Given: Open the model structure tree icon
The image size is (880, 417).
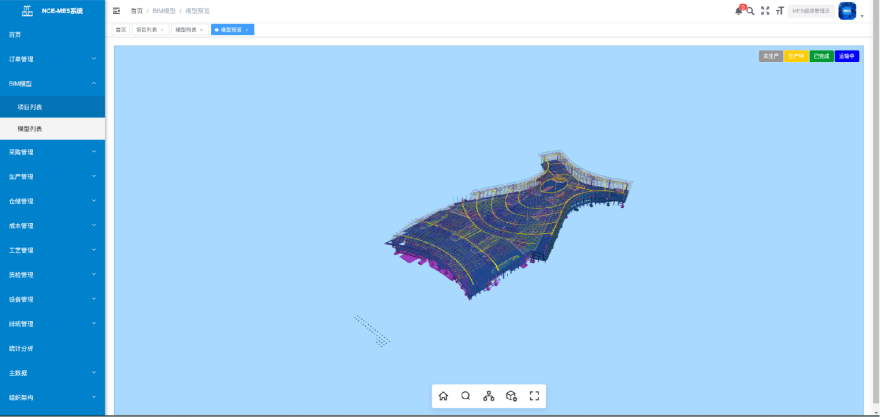Looking at the screenshot, I should coord(489,396).
